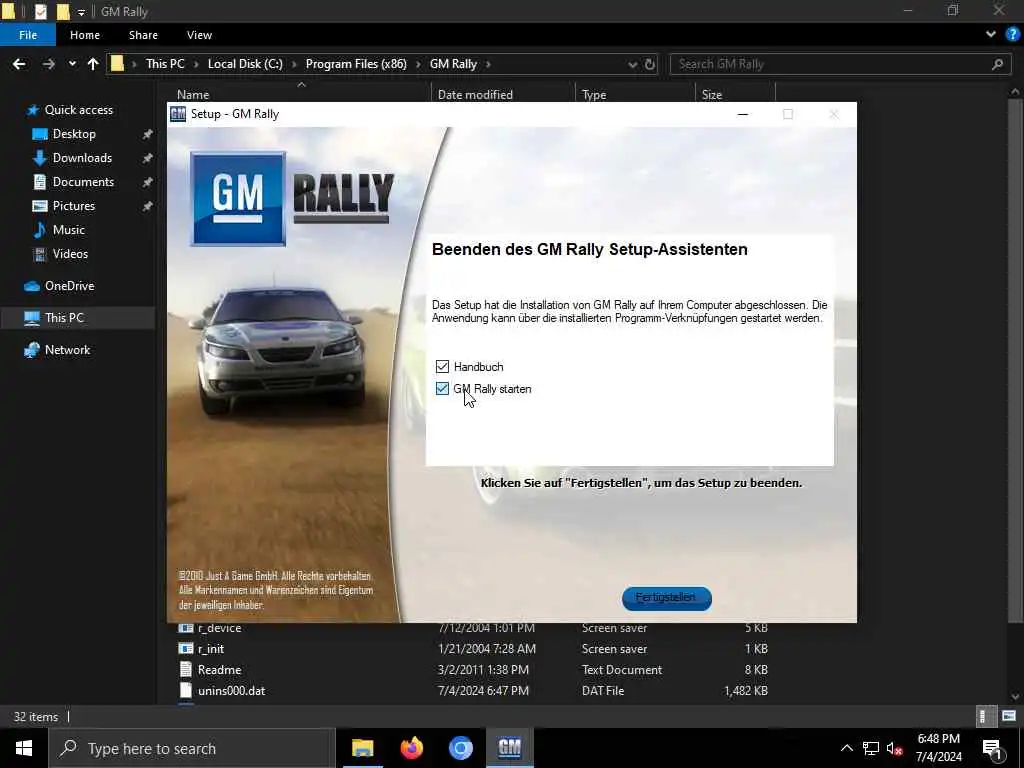Screen dimensions: 1024x768
Task: Expand the chevron after Local Disk breadcrumb
Action: pyautogui.click(x=294, y=64)
